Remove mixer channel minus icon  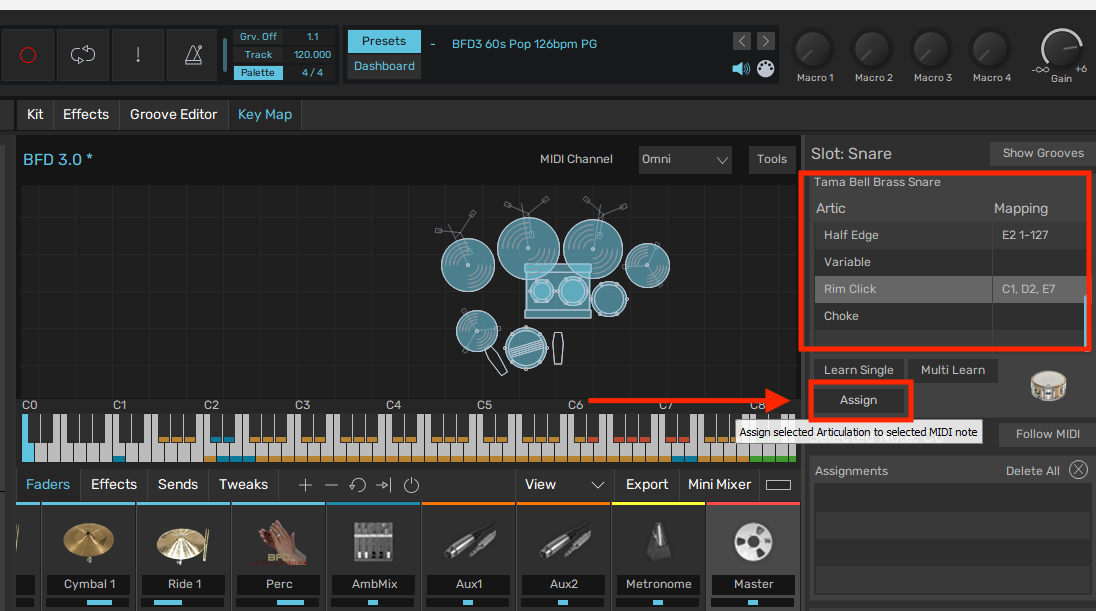331,484
